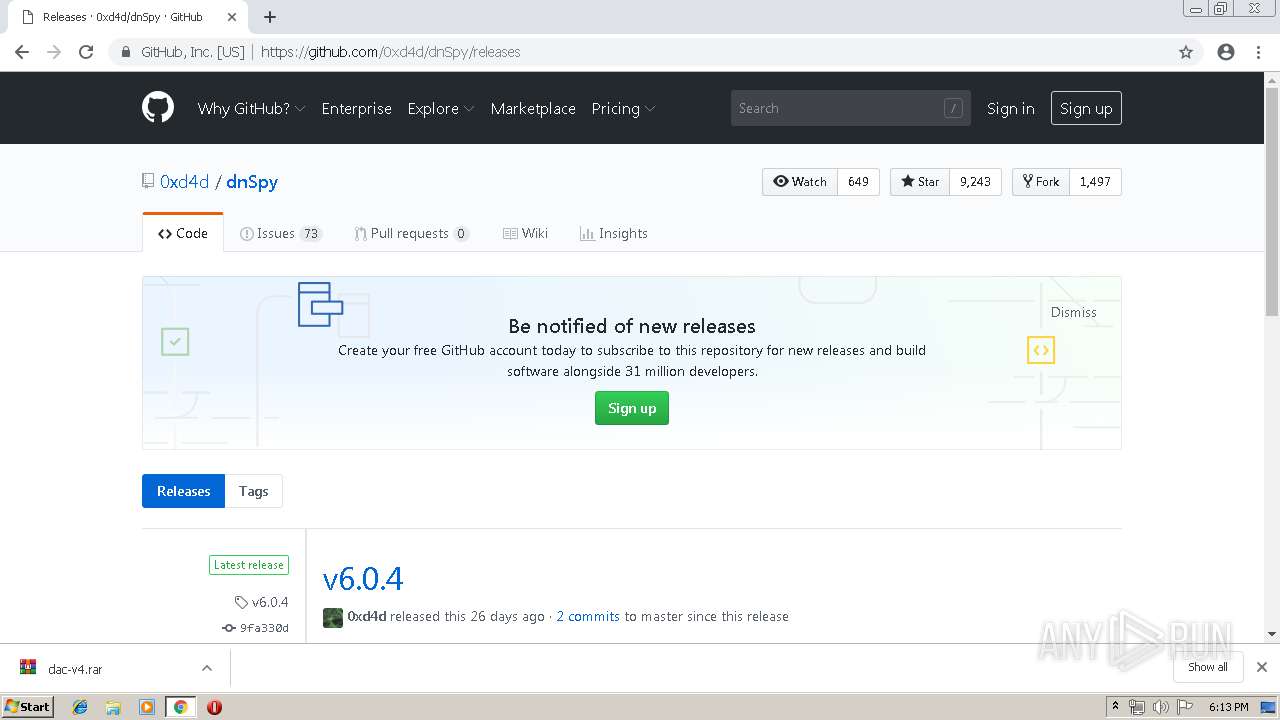
Task: Expand Pricing menu
Action: (623, 108)
